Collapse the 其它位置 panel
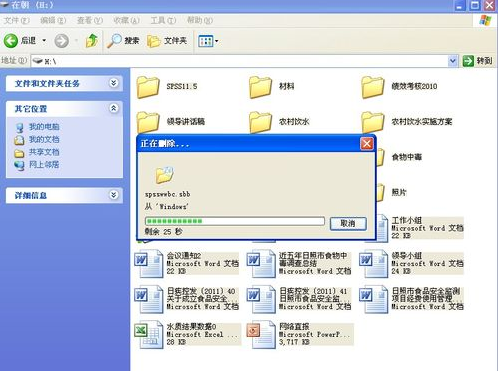Viewport: 498px width, 375px height. tap(114, 108)
